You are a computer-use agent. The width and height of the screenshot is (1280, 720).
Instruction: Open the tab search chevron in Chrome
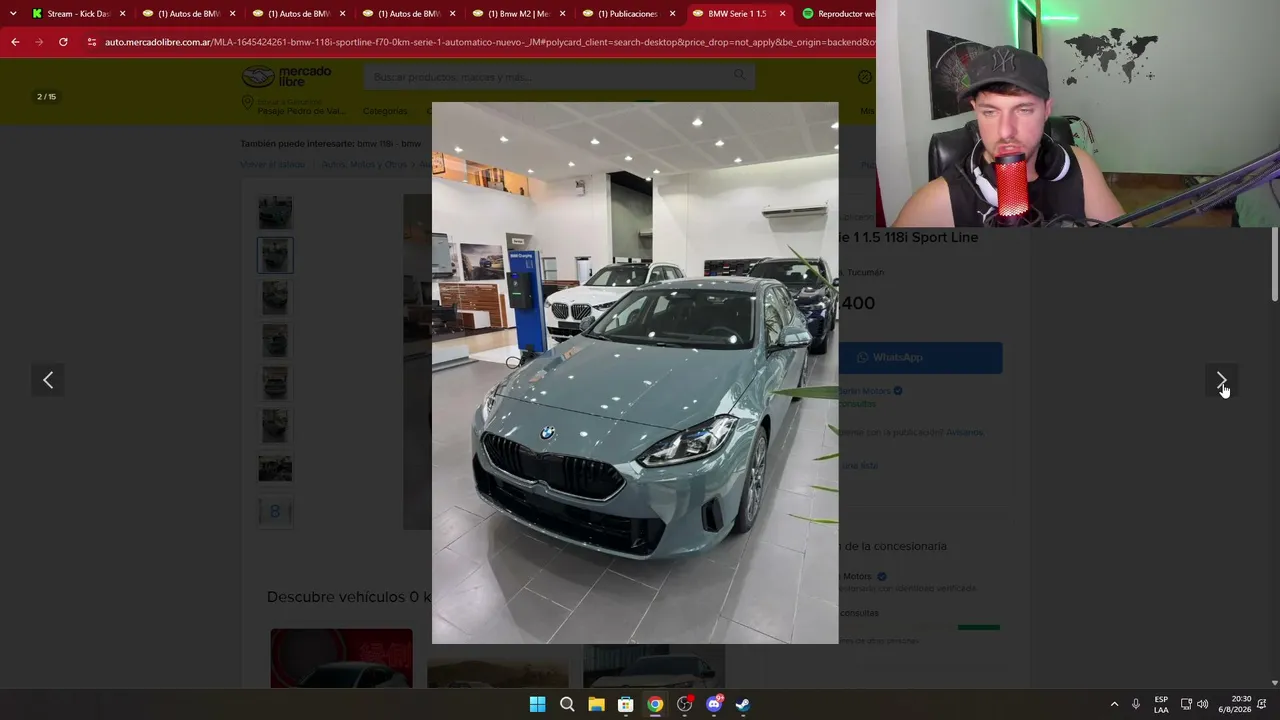13,14
